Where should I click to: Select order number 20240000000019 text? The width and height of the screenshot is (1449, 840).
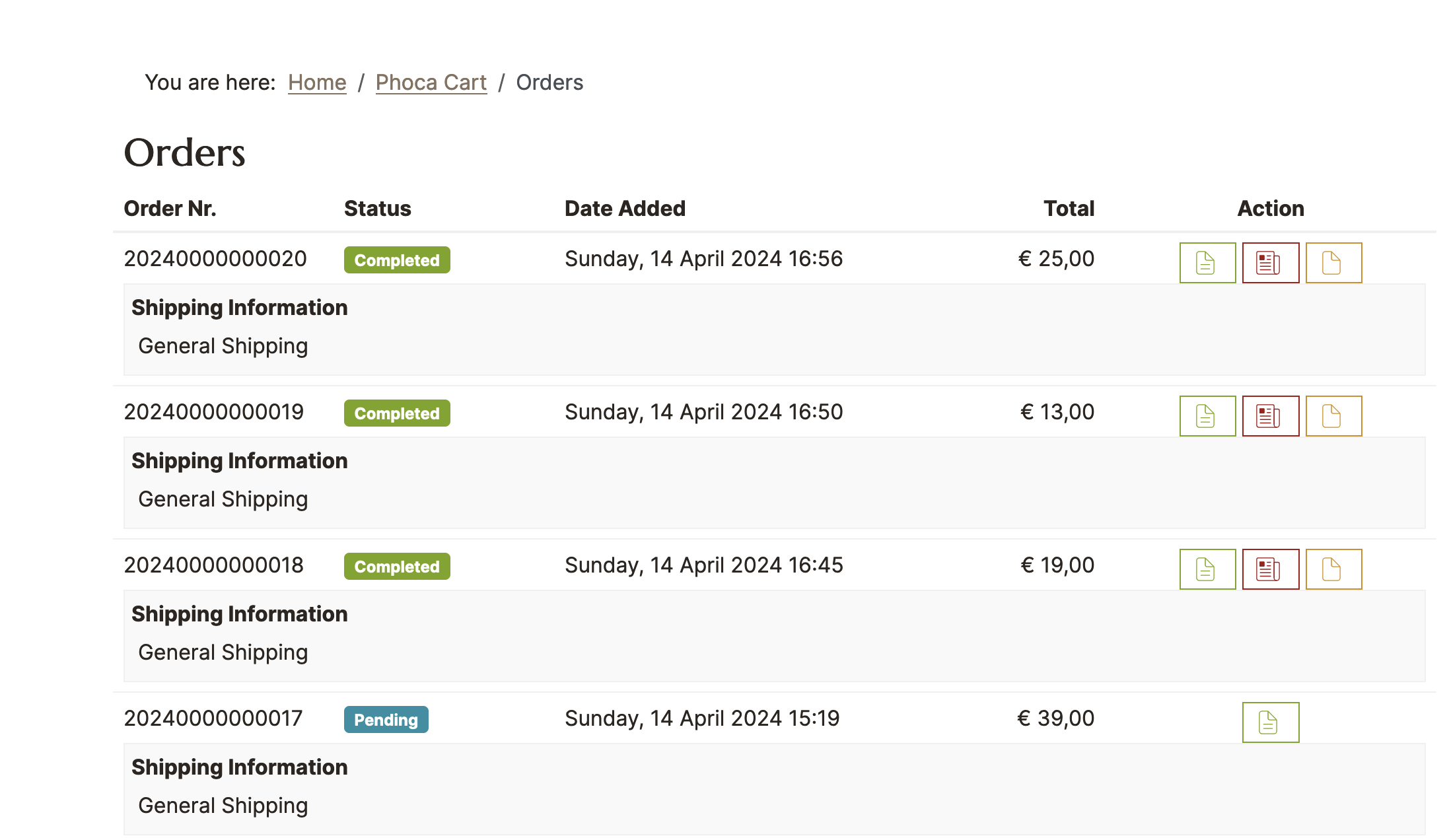coord(214,412)
